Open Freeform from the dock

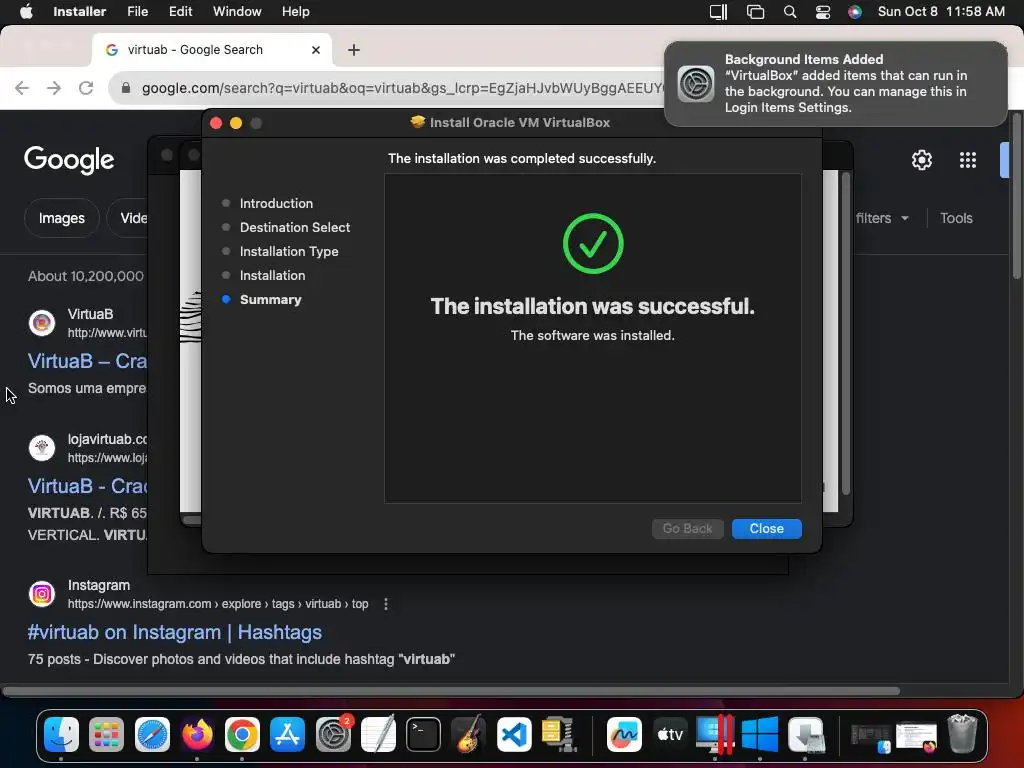[624, 735]
